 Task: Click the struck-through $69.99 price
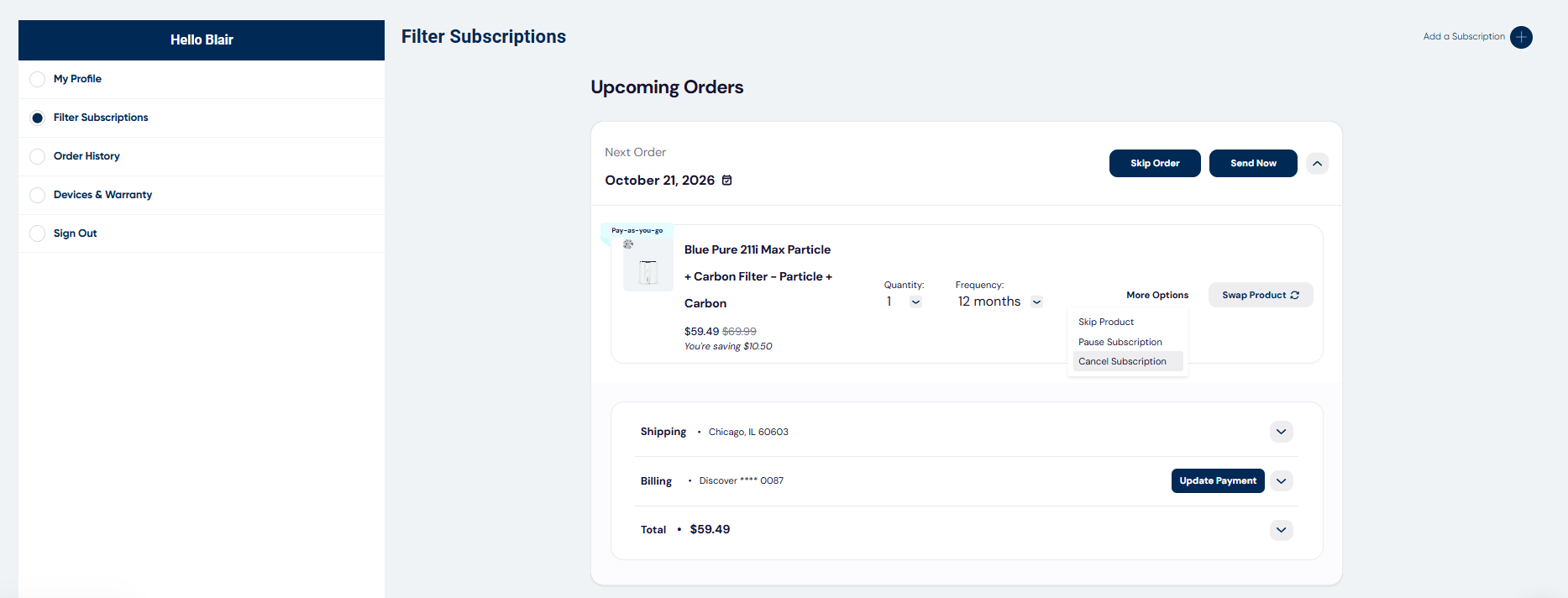739,332
